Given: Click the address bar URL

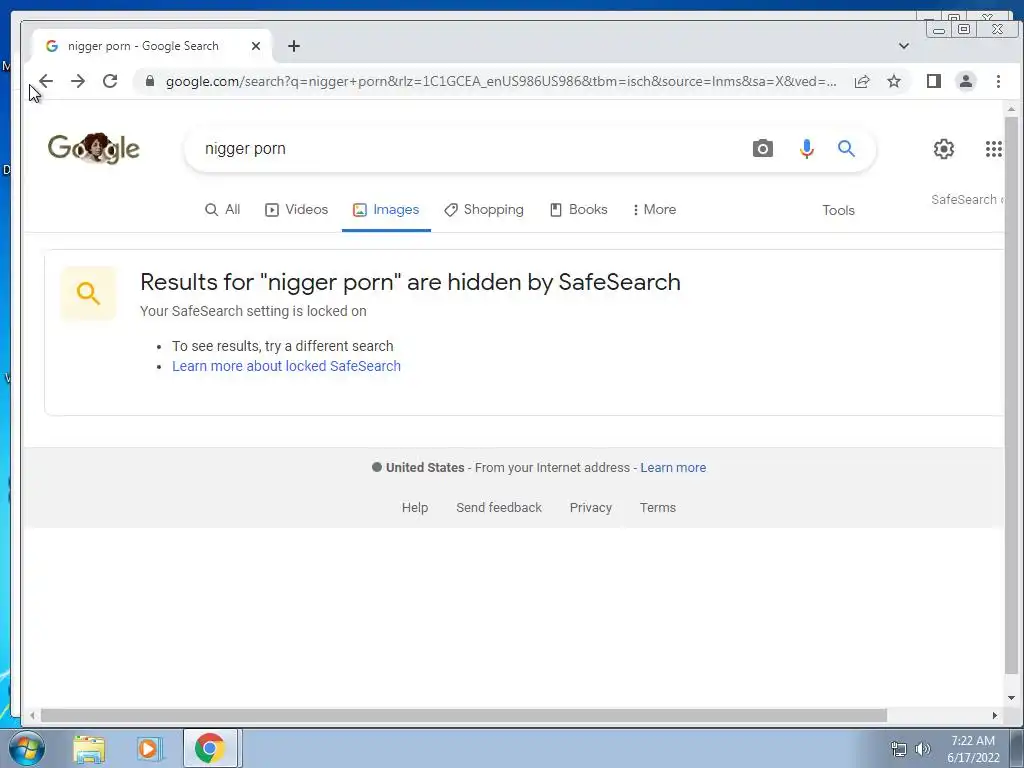Looking at the screenshot, I should 501,81.
